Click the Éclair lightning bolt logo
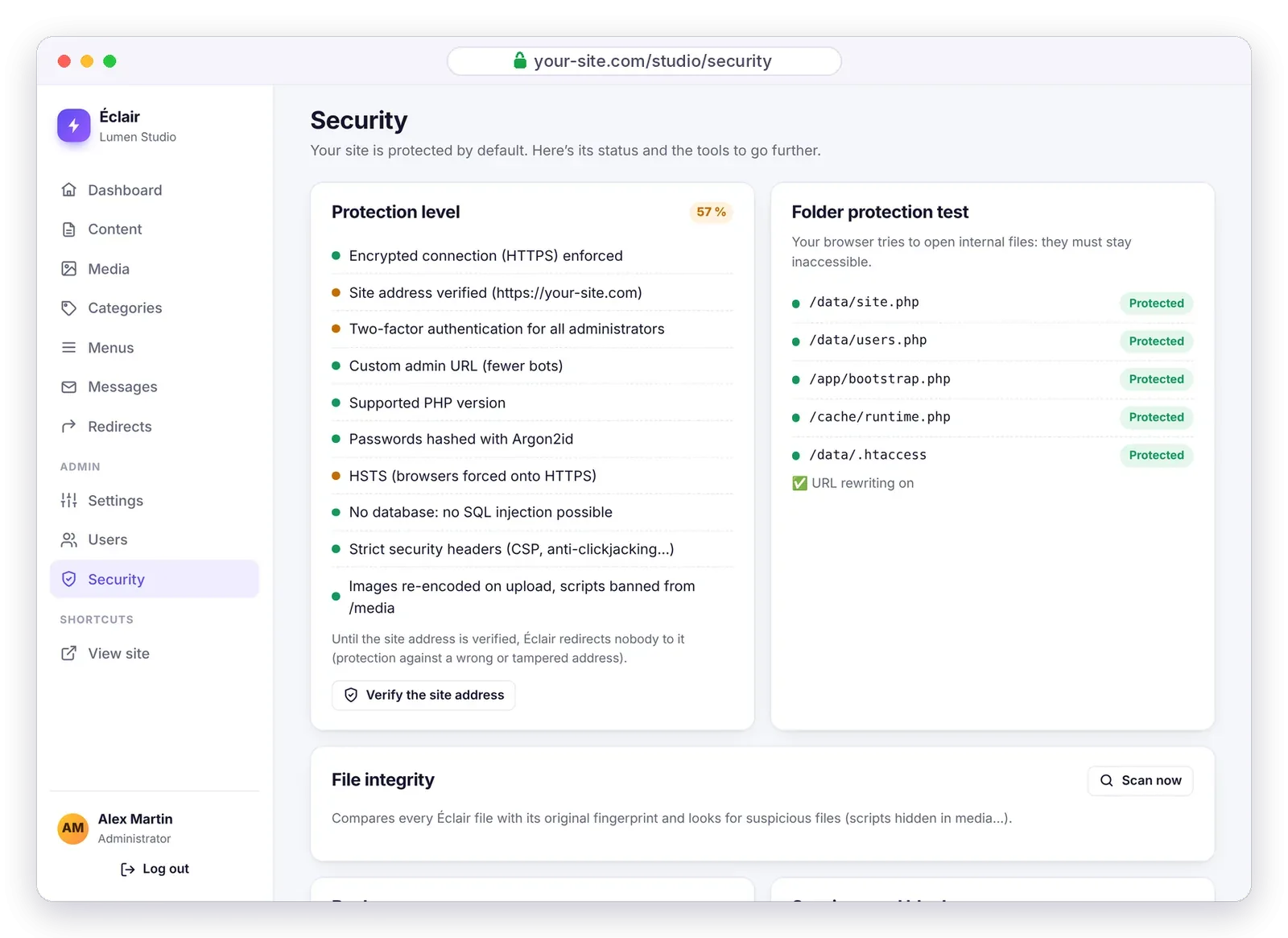 tap(74, 126)
